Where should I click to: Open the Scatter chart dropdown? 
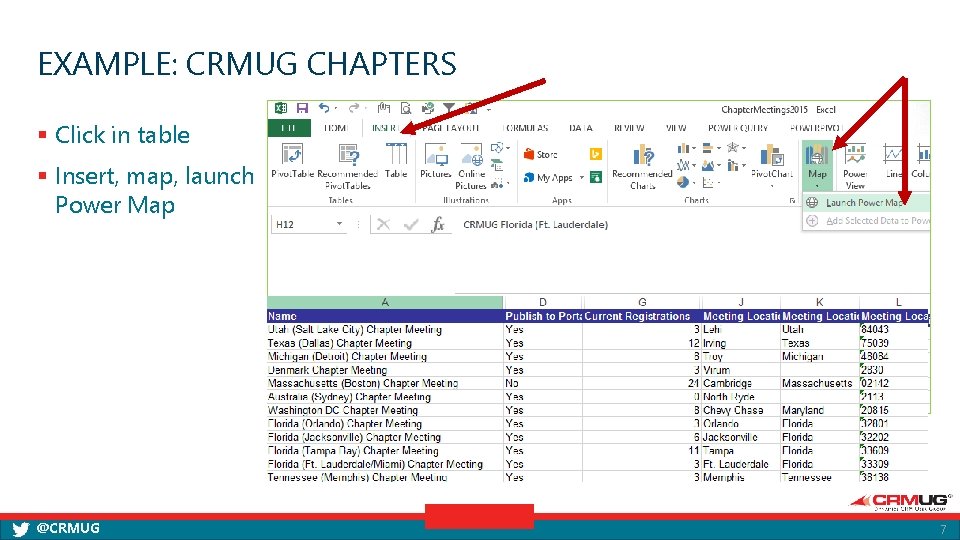click(x=710, y=182)
